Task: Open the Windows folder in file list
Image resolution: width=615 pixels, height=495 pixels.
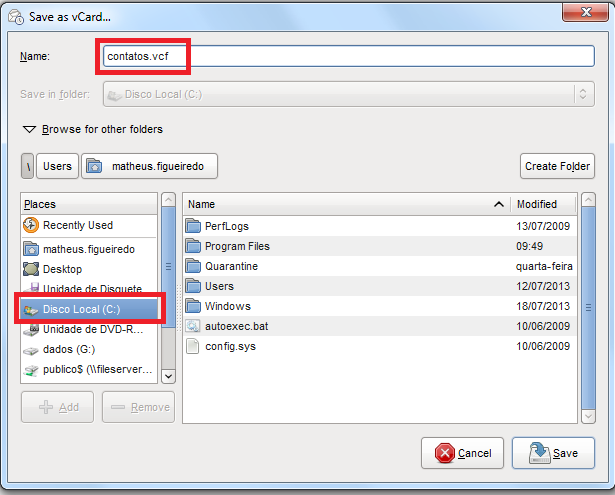Action: coord(227,306)
